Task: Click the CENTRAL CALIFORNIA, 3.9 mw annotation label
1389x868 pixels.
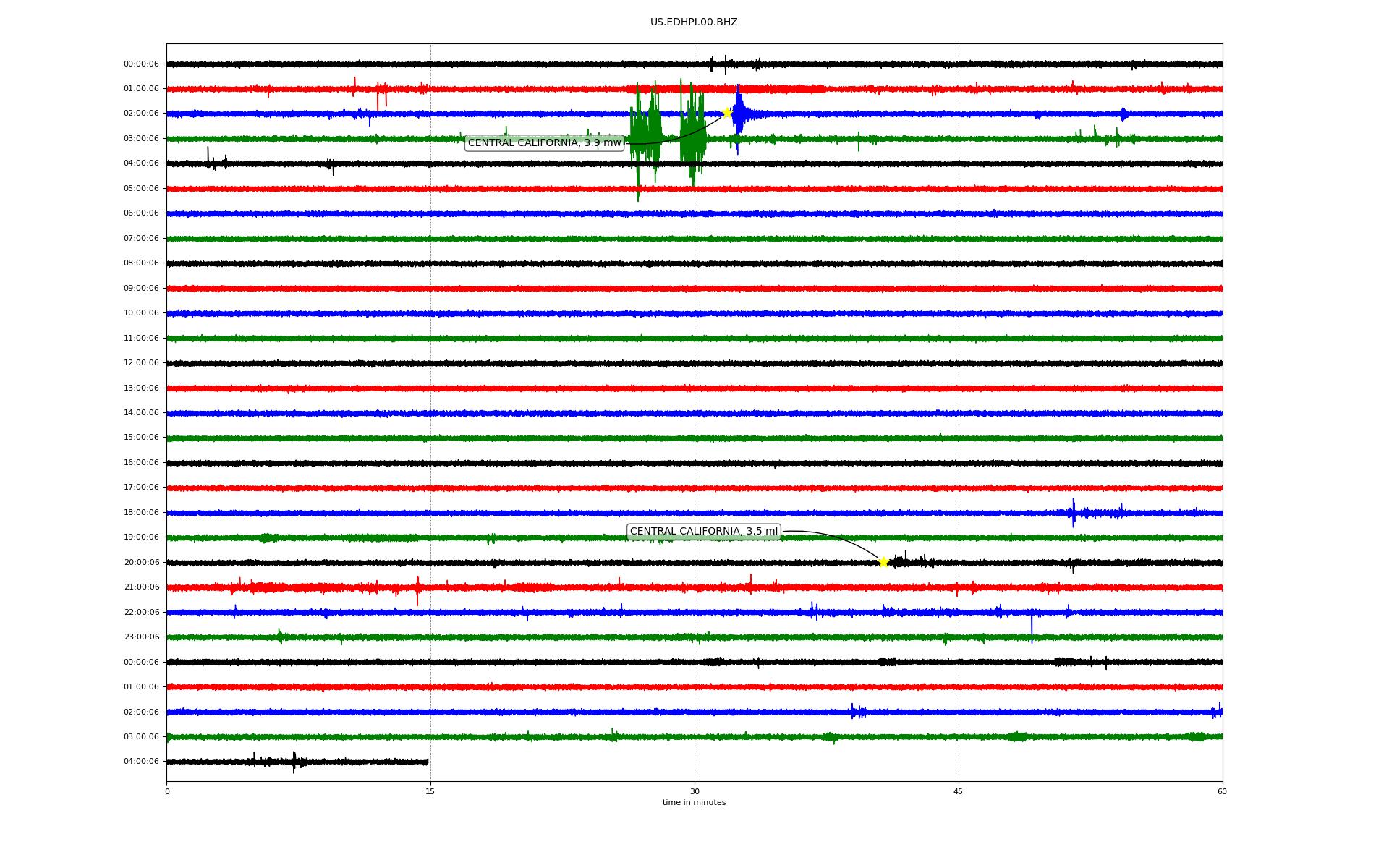Action: pos(544,143)
